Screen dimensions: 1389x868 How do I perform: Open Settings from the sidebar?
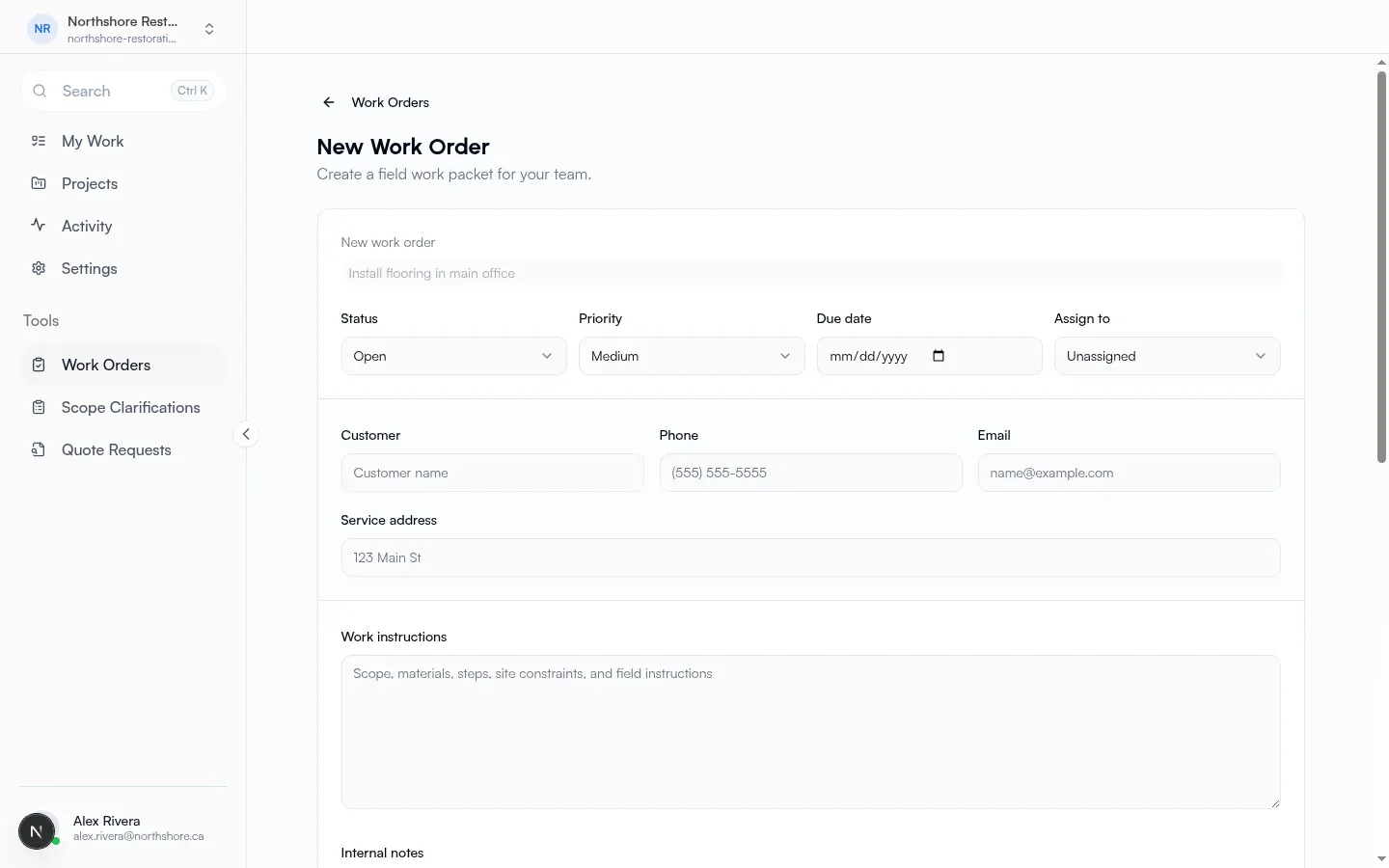tap(123, 268)
